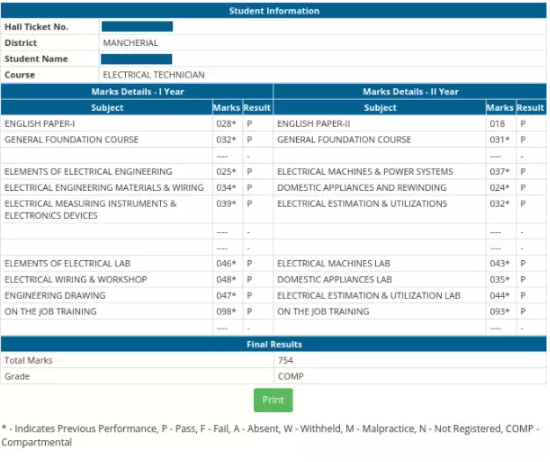
Task: Click the redacted Hall Ticket number field
Action: tap(137, 27)
